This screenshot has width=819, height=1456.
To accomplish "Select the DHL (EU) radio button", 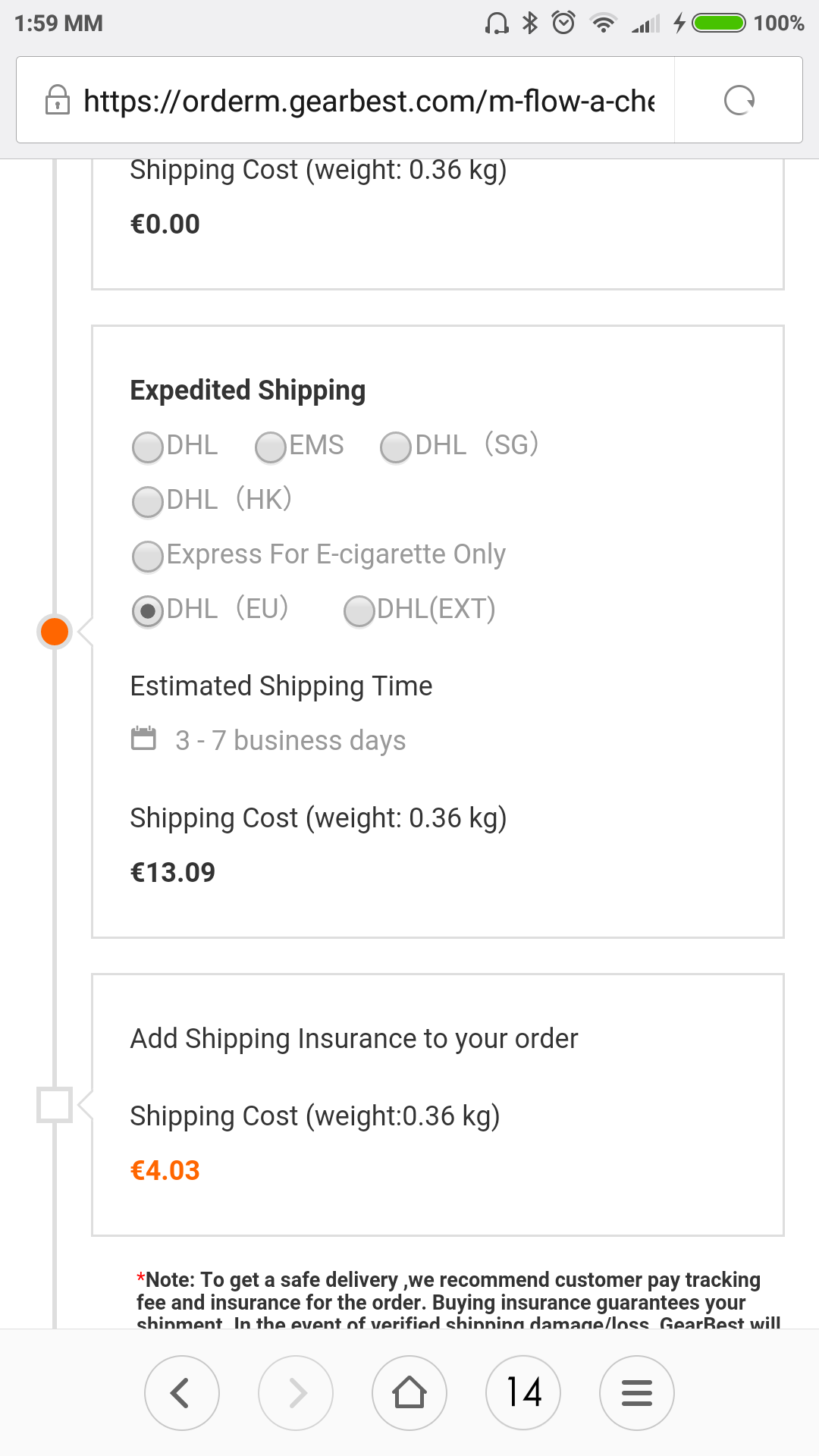I will pyautogui.click(x=148, y=610).
